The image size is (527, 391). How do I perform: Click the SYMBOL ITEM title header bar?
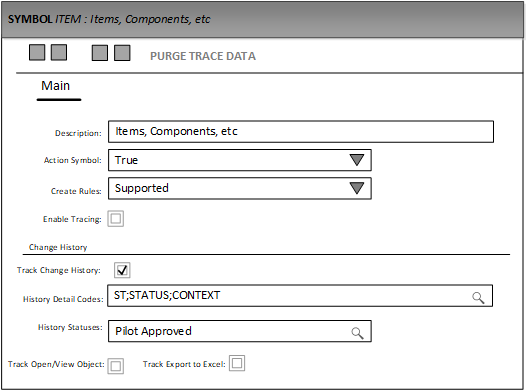262,19
